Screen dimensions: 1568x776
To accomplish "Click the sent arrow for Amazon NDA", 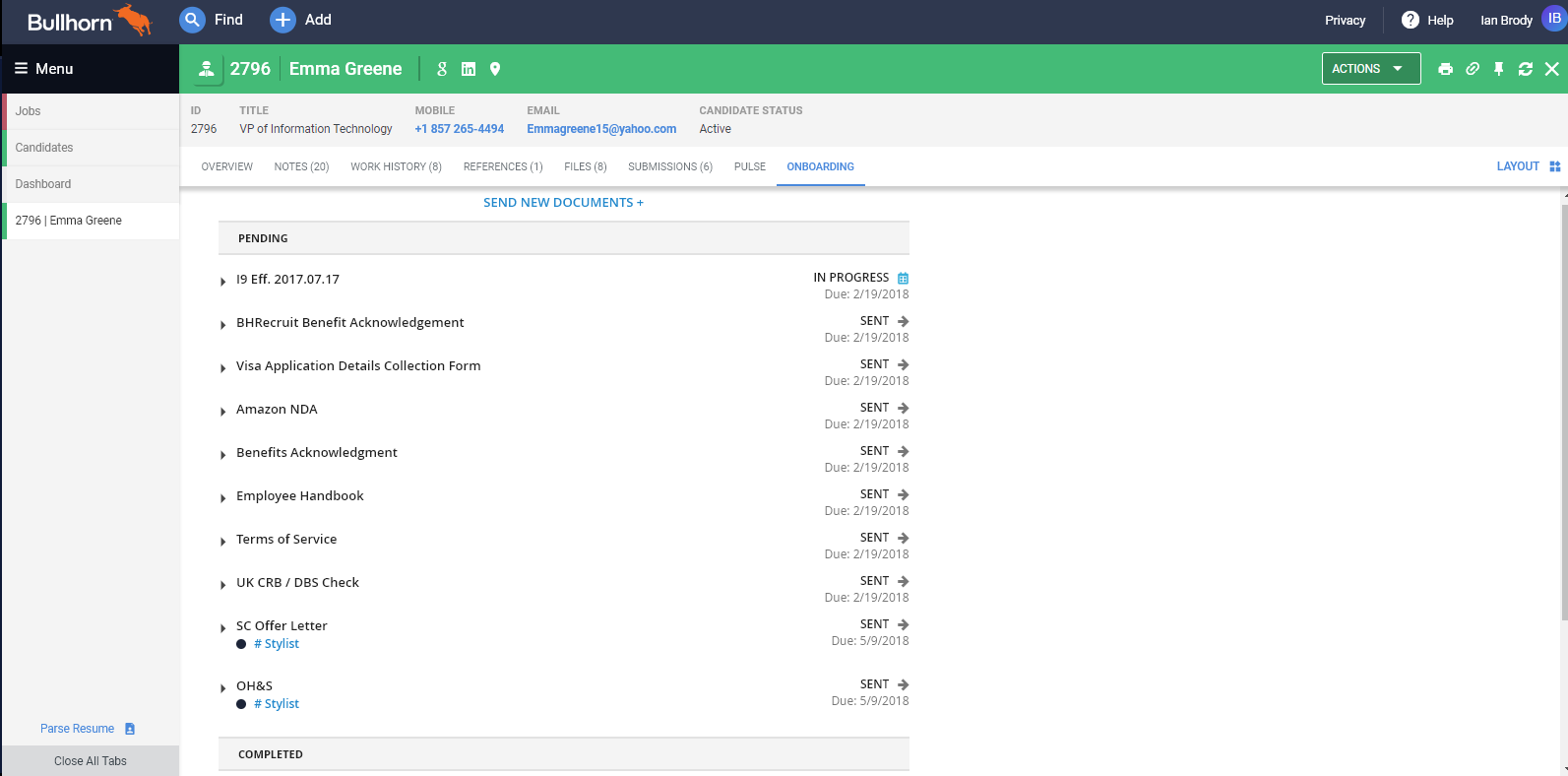I will tap(903, 408).
